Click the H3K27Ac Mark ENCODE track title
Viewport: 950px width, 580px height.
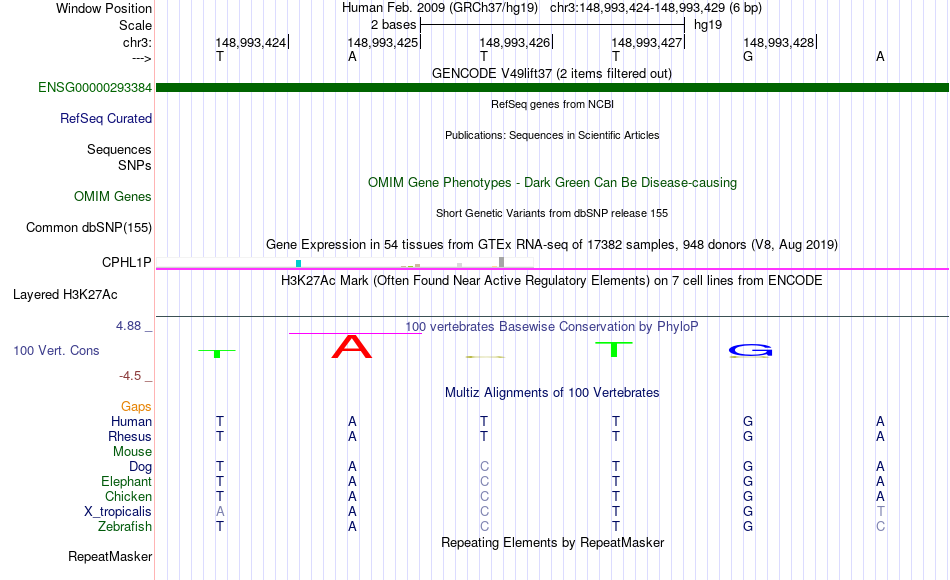pos(552,281)
